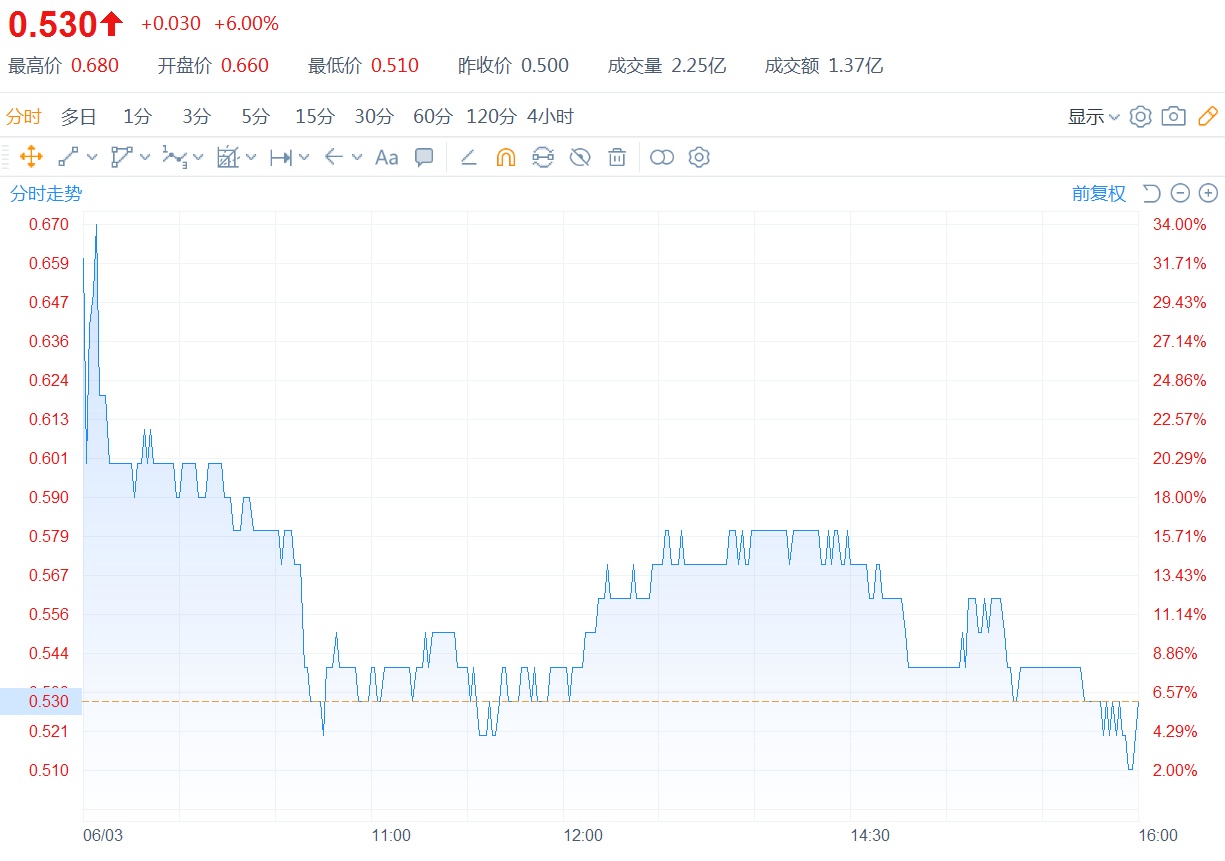The height and width of the screenshot is (861, 1225).
Task: Expand the line tool dropdown arrow
Action: 92,157
